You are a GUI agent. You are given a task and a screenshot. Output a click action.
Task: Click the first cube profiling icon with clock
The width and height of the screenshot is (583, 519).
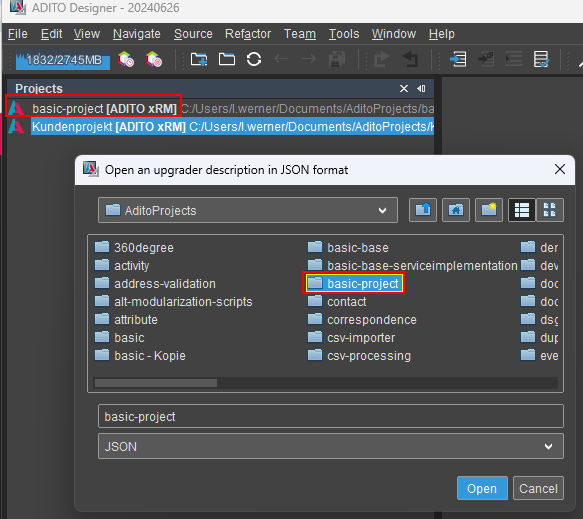point(126,59)
